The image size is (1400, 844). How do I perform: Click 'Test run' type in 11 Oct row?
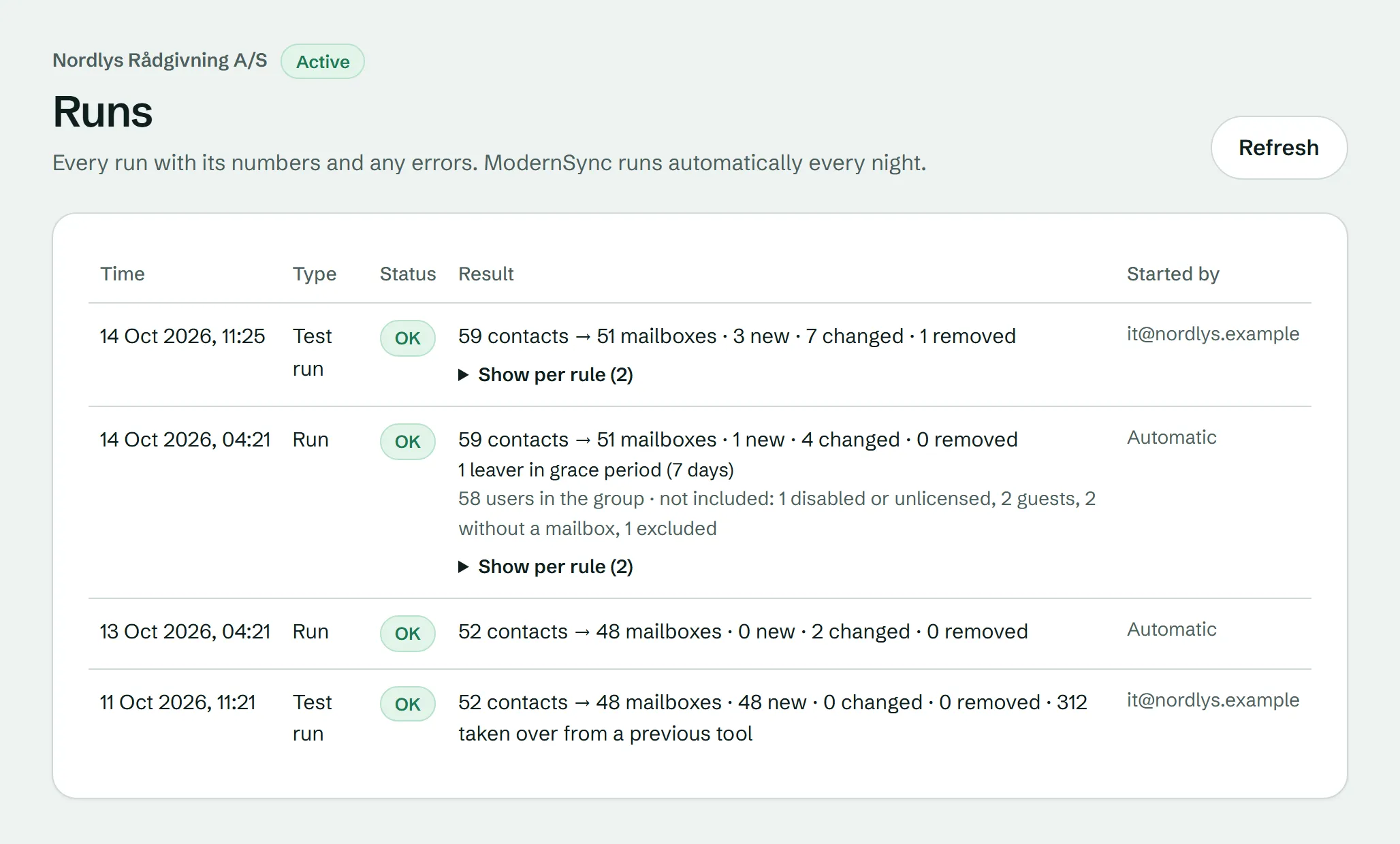(x=312, y=718)
